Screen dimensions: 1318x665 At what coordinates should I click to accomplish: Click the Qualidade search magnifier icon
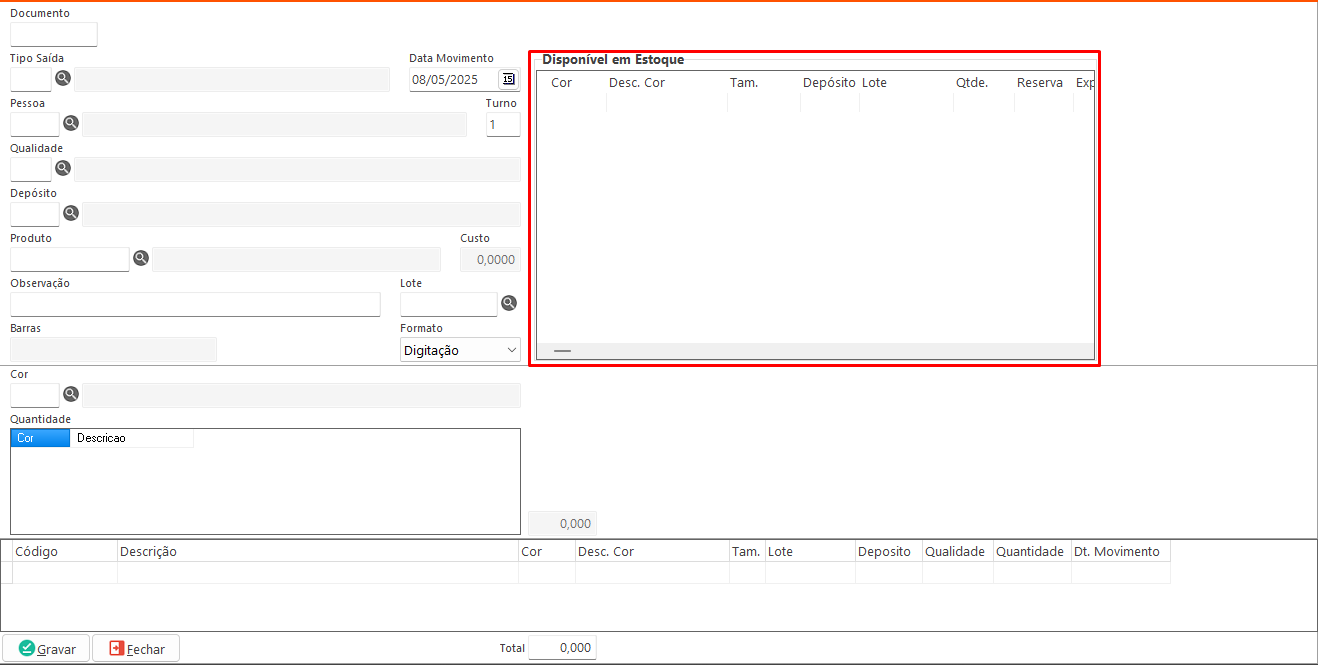tap(63, 168)
